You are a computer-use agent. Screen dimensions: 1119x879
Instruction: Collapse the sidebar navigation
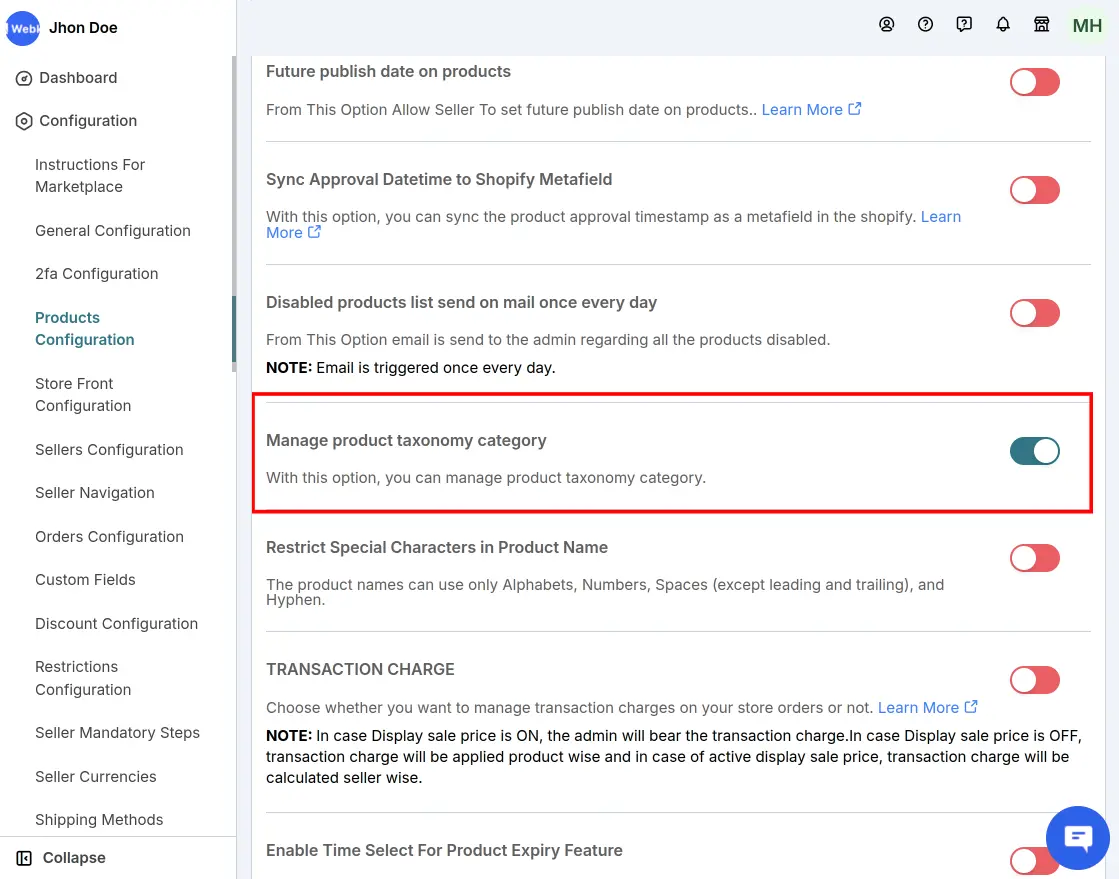[73, 857]
